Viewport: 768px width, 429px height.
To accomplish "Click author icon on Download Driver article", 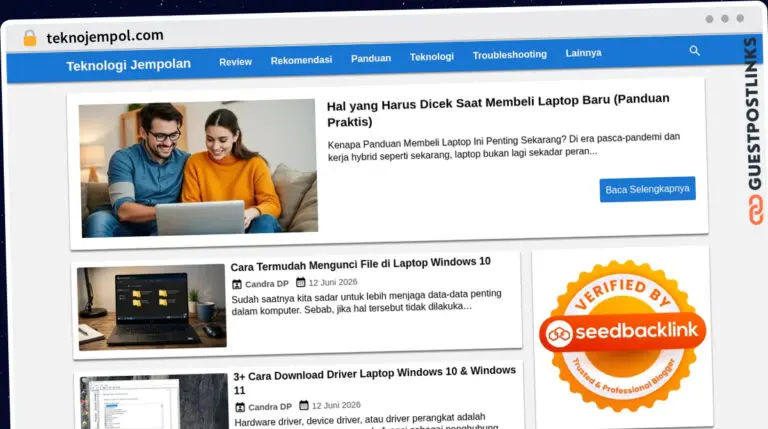I will pos(240,407).
